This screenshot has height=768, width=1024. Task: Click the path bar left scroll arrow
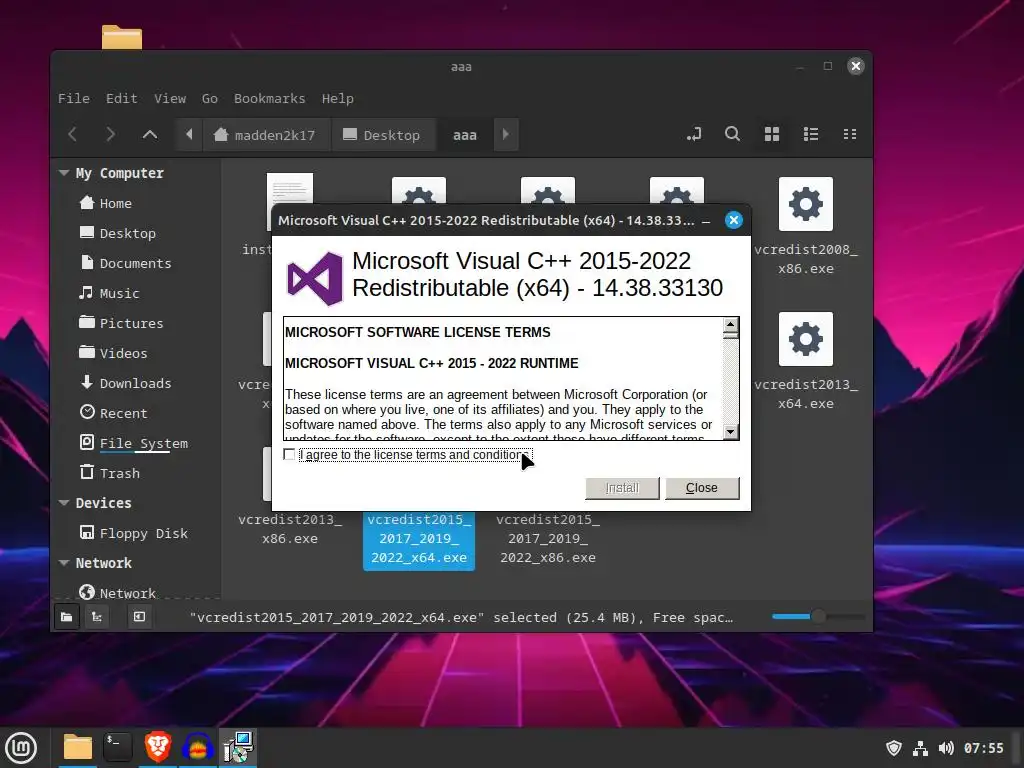(x=189, y=135)
